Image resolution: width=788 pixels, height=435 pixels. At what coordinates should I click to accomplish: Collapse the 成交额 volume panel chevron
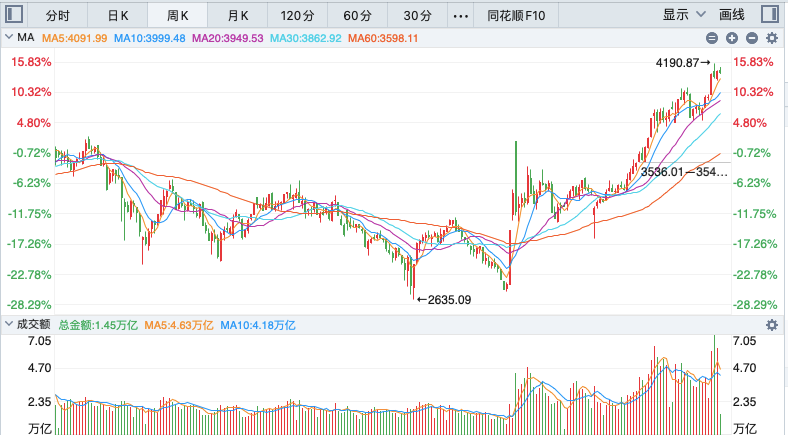tap(9, 325)
